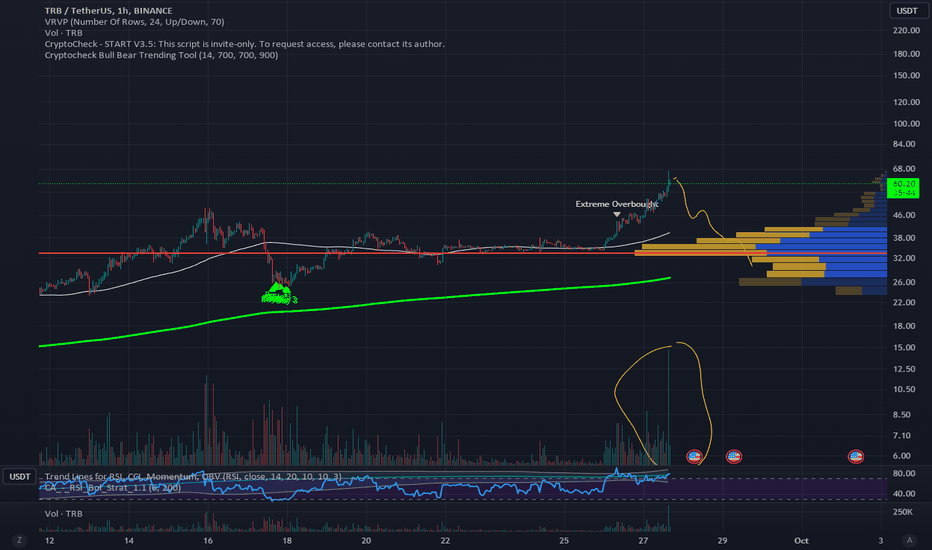
Task: Click the 100.00 price axis label
Action: [x=906, y=124]
